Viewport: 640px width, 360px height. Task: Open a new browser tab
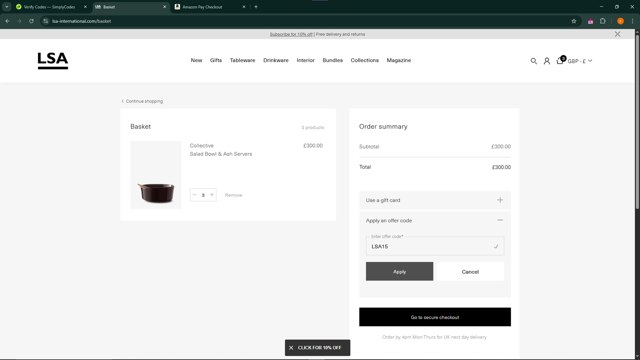coord(256,7)
